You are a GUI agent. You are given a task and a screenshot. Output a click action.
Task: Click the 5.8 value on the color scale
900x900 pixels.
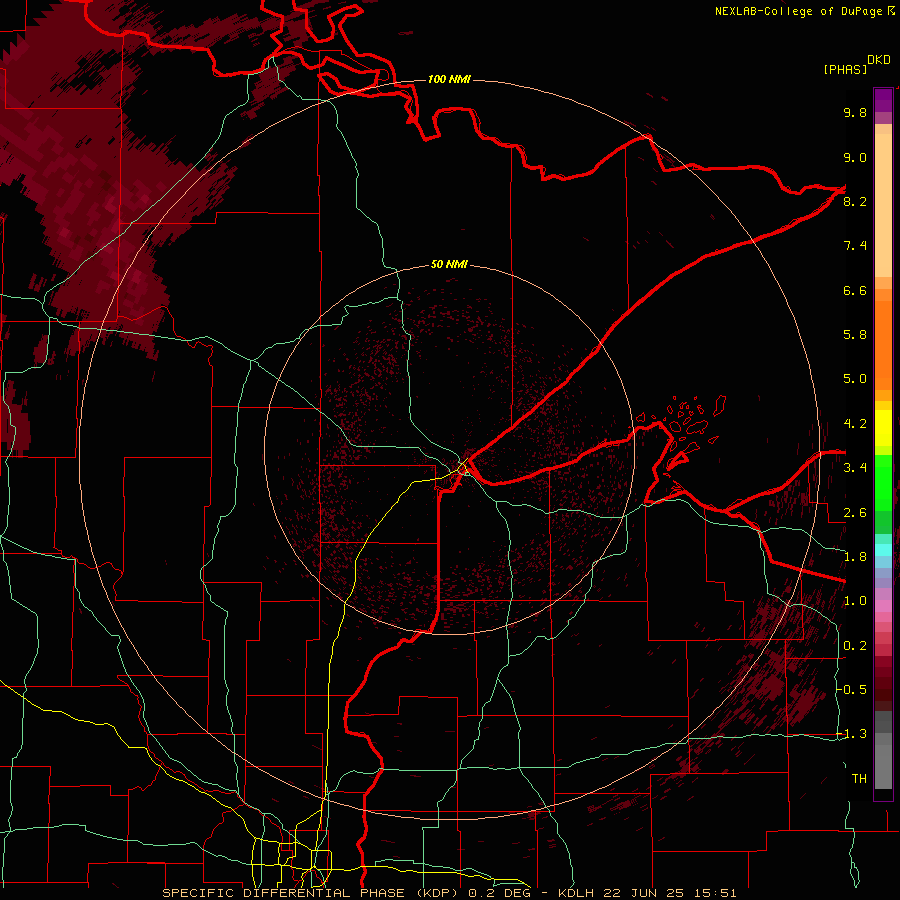[855, 335]
